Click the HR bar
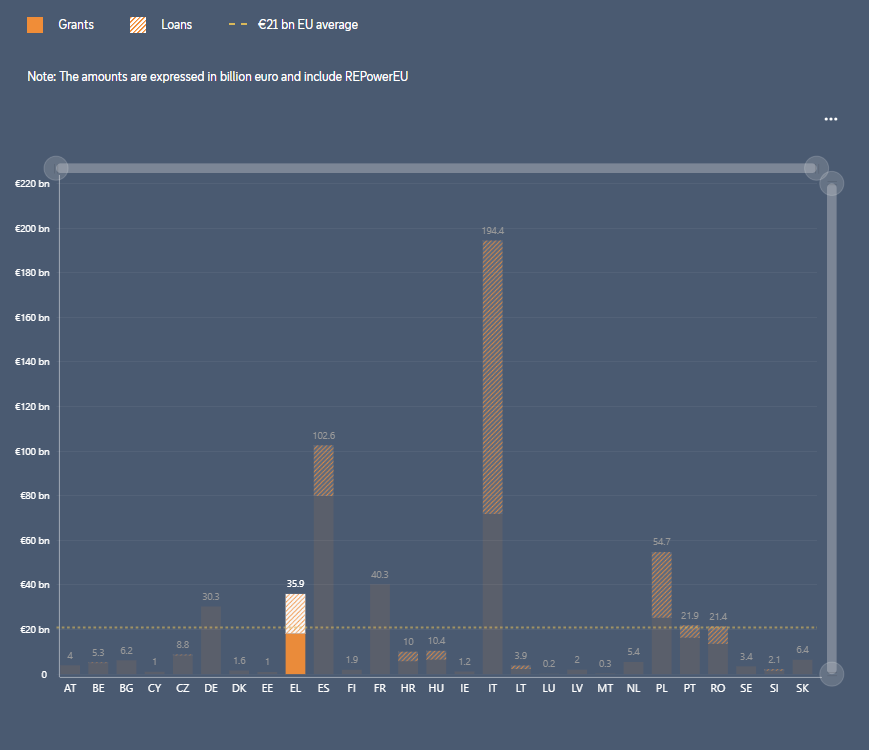This screenshot has width=869, height=750. click(408, 663)
